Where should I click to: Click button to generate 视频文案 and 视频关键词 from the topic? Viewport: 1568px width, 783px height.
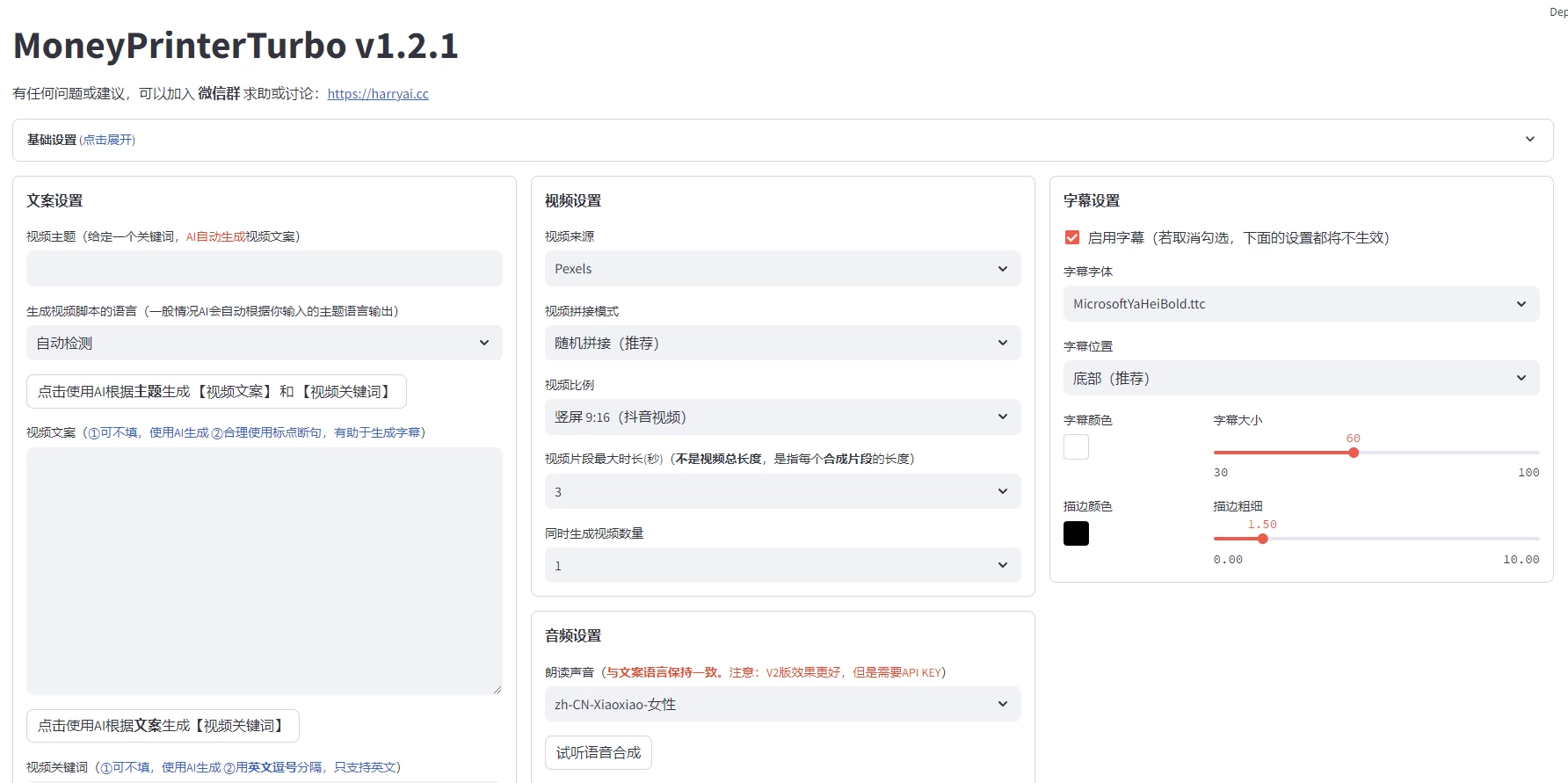(x=216, y=392)
